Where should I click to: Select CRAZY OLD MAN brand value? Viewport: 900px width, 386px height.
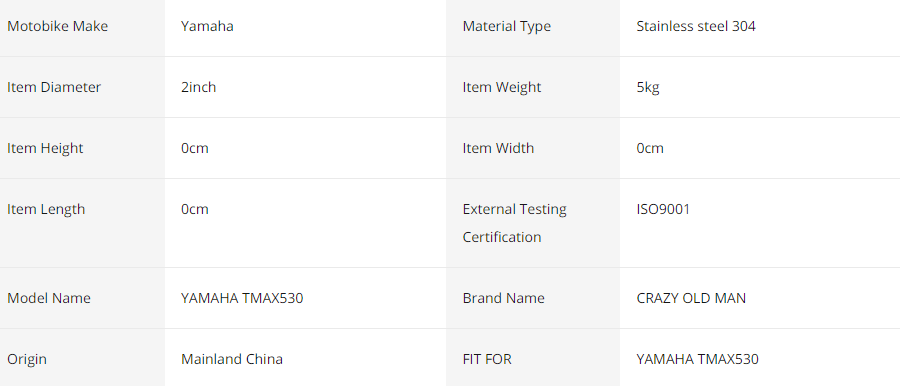pos(691,298)
